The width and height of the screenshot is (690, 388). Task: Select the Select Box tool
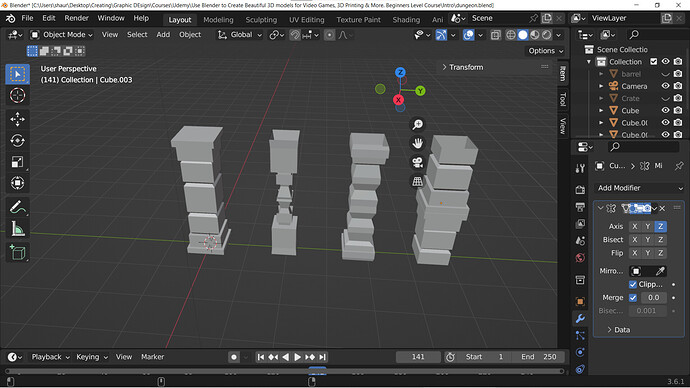point(18,74)
